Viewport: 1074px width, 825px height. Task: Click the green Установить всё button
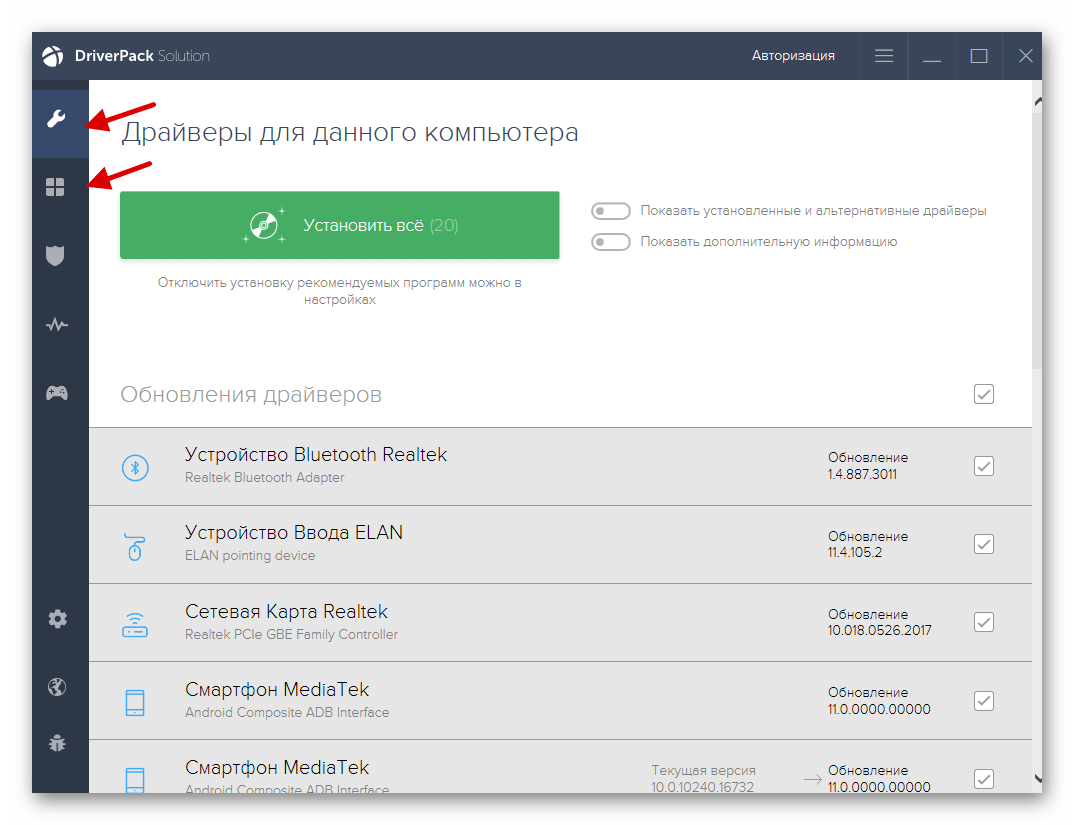[x=340, y=225]
